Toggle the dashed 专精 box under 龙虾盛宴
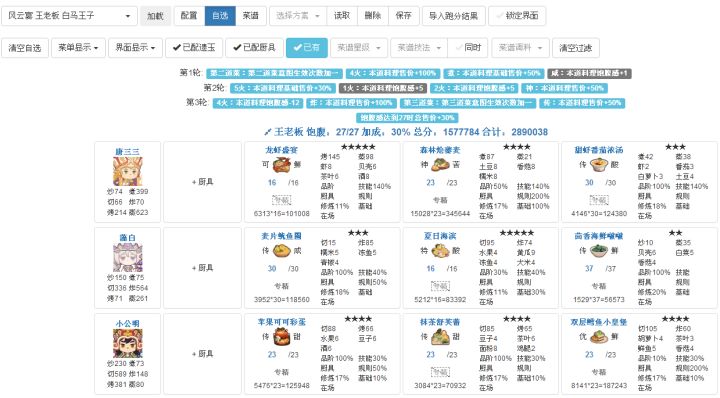Viewport: 720px width, 398px height. click(281, 200)
